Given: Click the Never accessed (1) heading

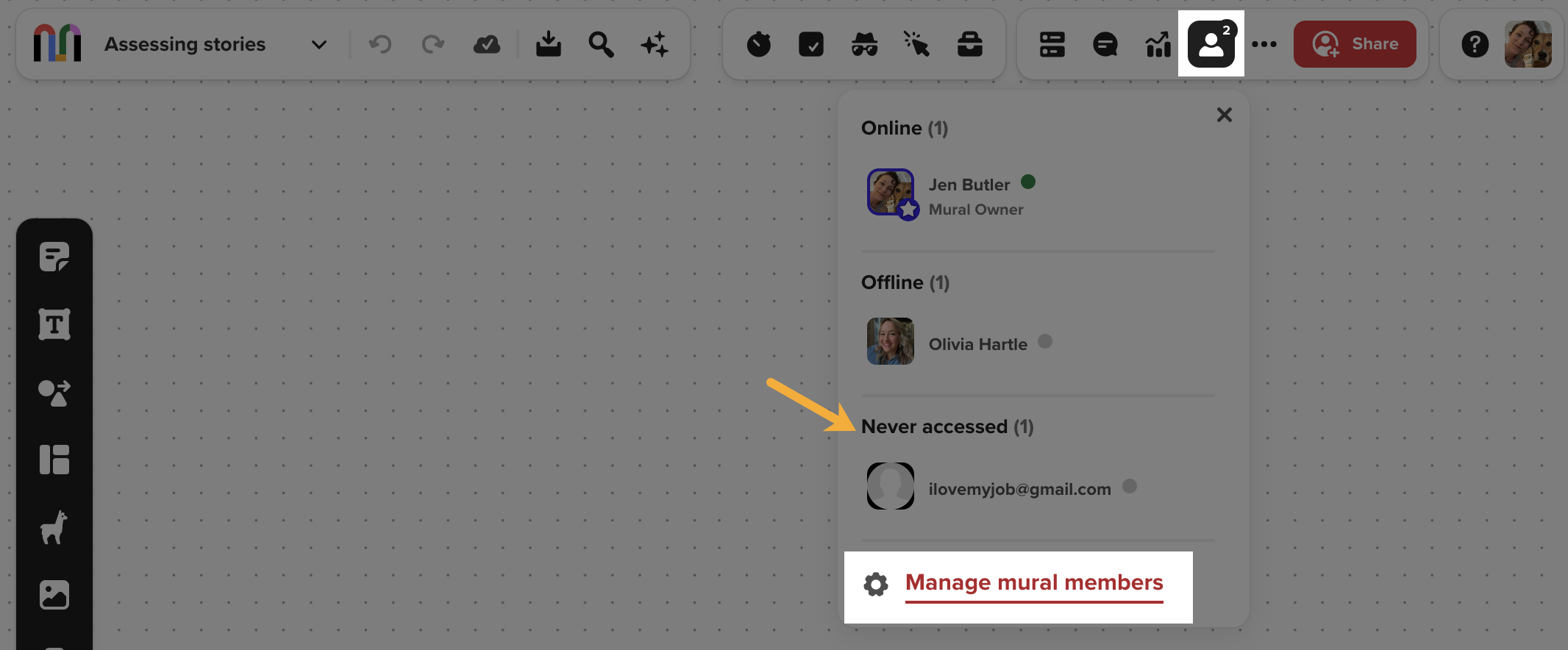Looking at the screenshot, I should coord(947,426).
